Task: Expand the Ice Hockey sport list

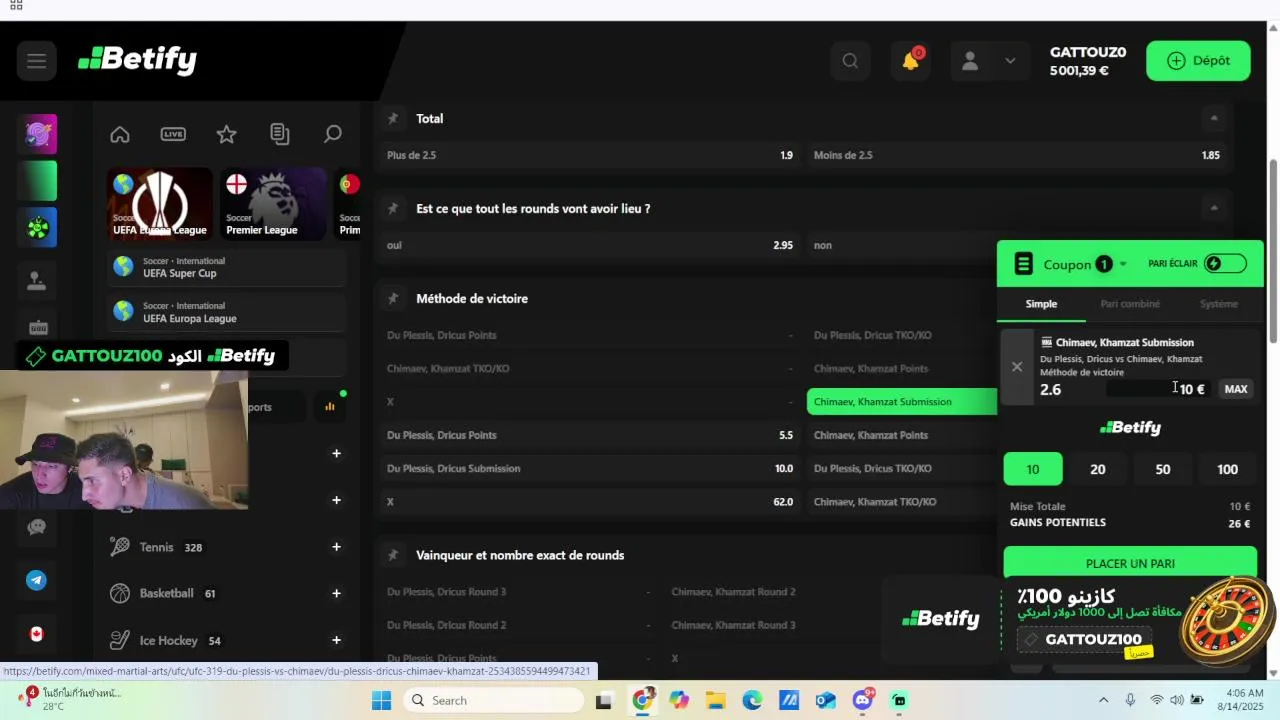Action: pyautogui.click(x=336, y=640)
